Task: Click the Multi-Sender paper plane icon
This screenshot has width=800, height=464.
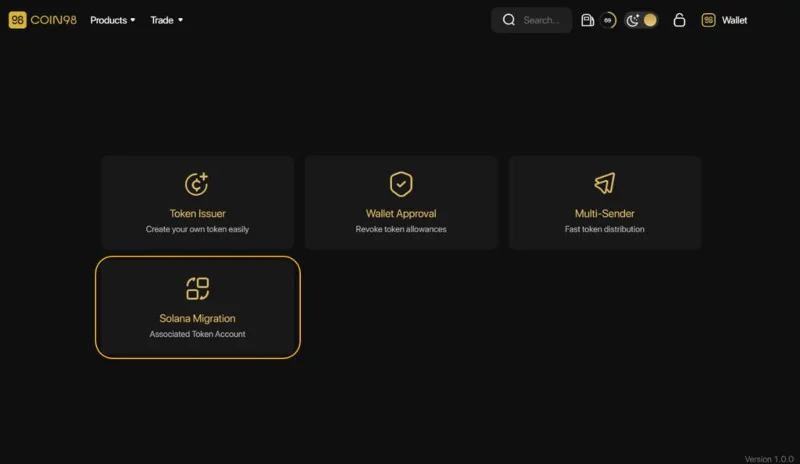Action: coord(605,183)
